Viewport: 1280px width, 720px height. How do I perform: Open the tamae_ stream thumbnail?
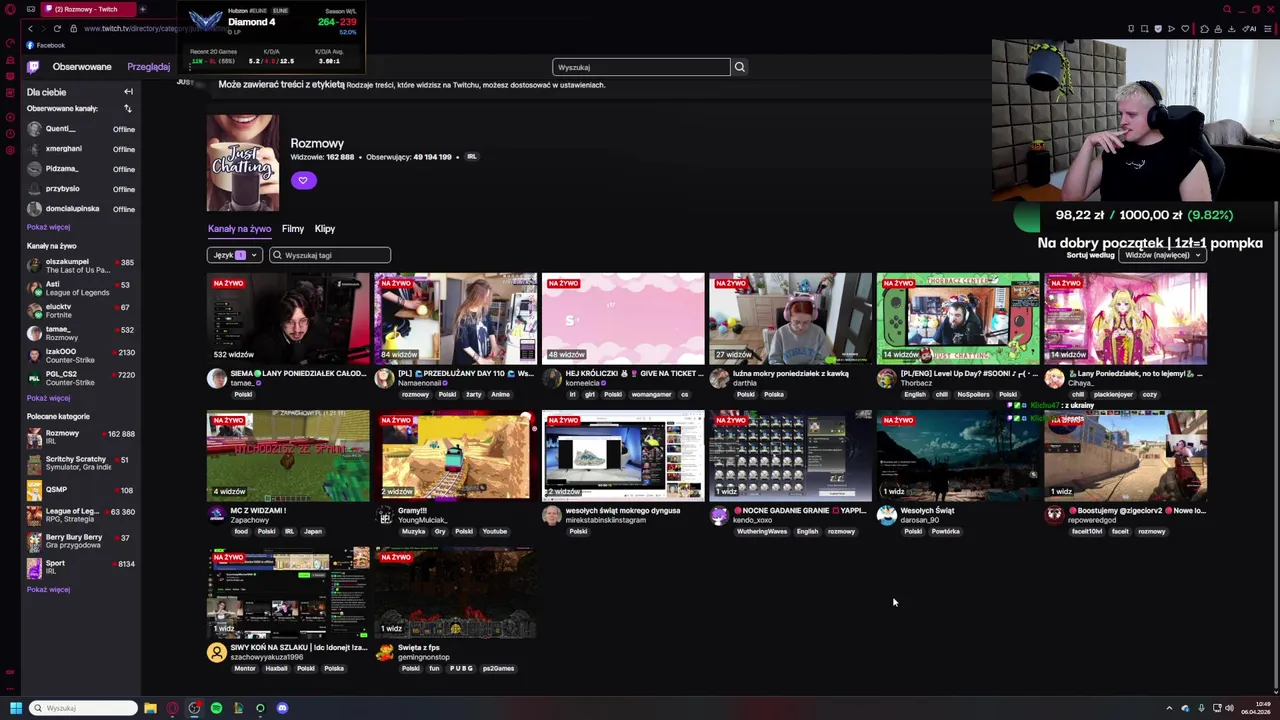tap(288, 318)
